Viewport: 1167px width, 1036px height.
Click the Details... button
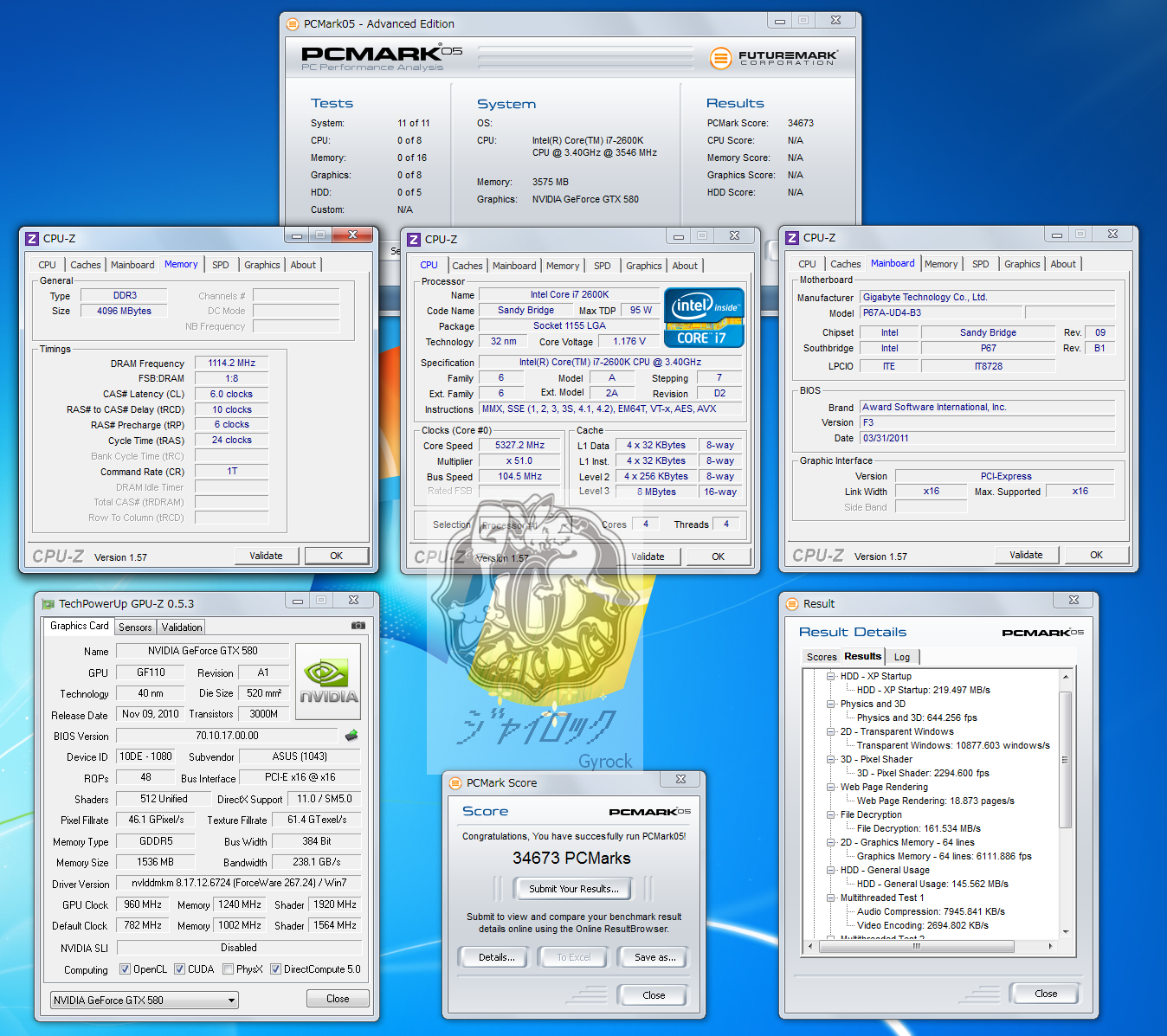[x=497, y=957]
